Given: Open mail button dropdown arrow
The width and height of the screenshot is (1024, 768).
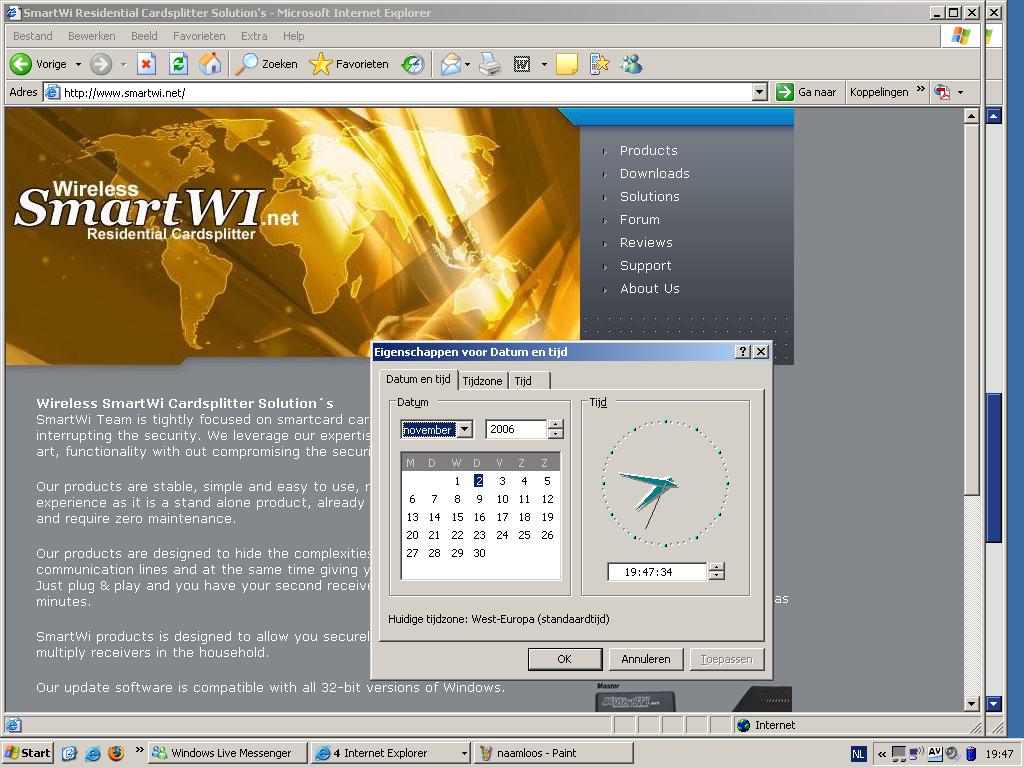Looking at the screenshot, I should [467, 64].
